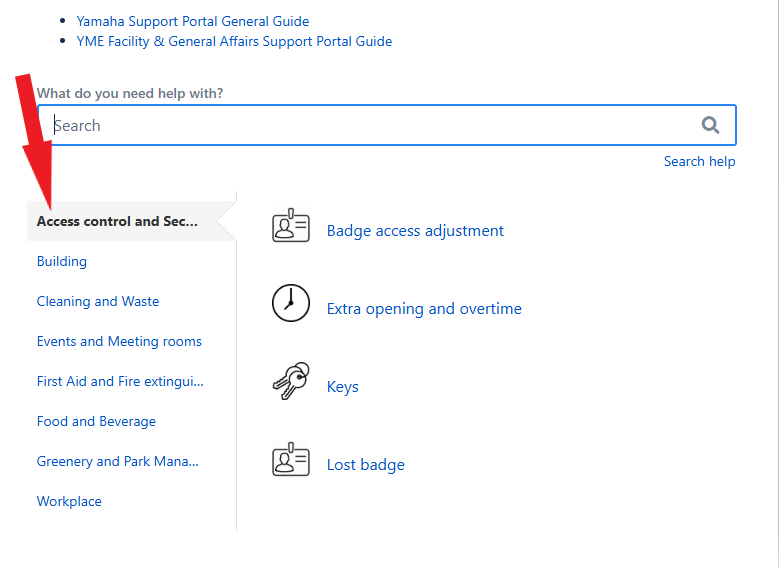Screen dimensions: 779x568
Task: Select Cleaning and Waste category
Action: click(x=98, y=301)
